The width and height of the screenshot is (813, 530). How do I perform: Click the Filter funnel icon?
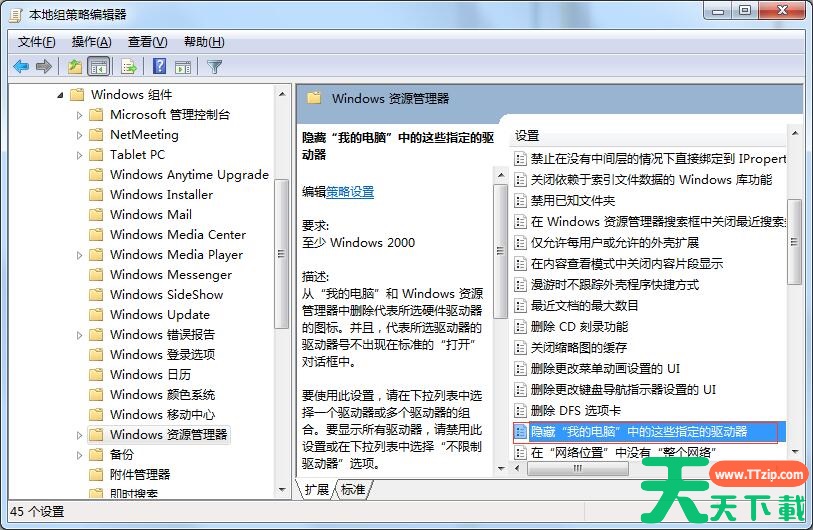214,67
